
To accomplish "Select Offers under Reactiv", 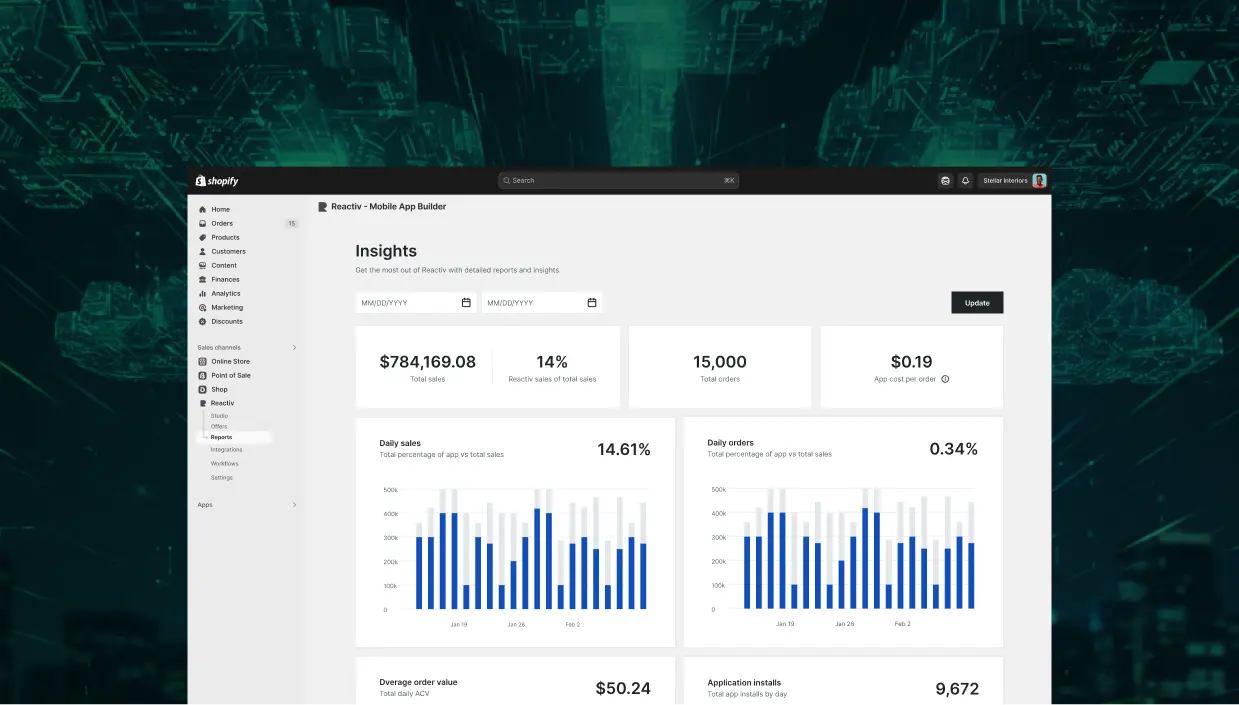I will [x=219, y=427].
